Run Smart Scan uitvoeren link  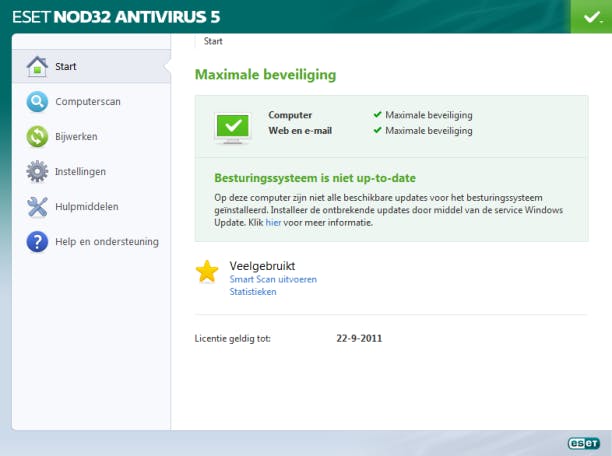point(273,279)
